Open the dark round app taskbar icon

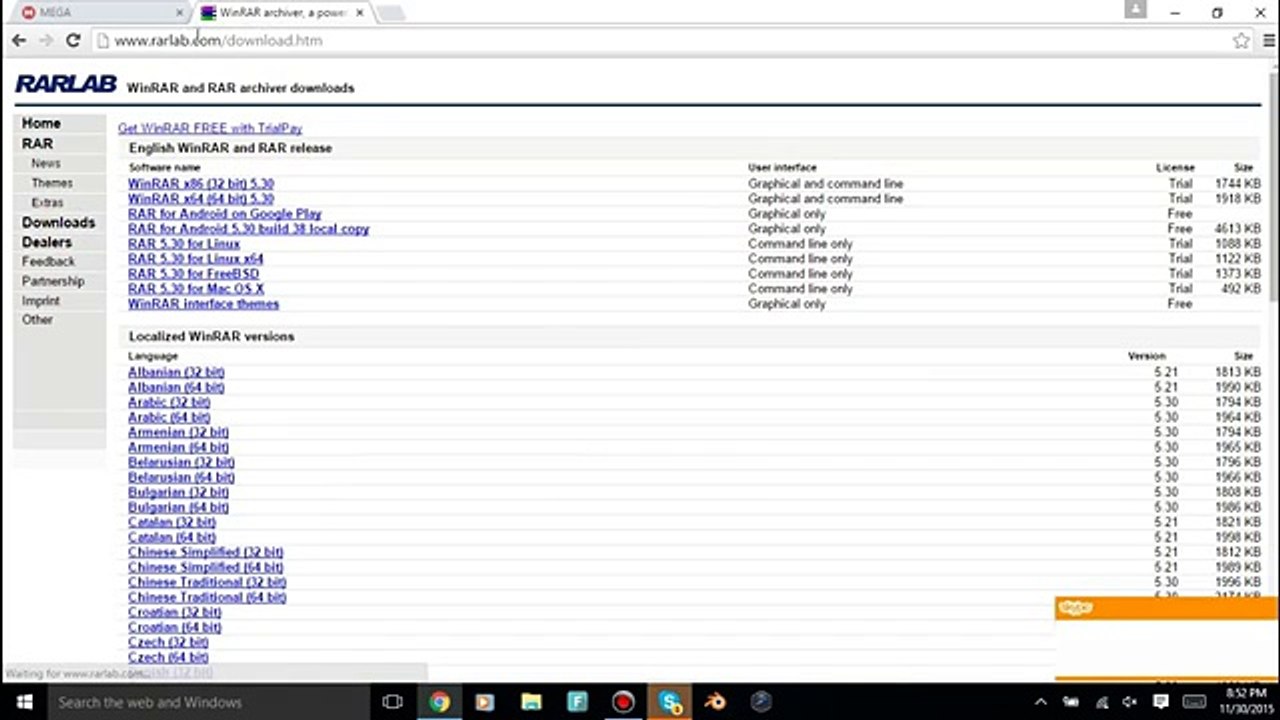point(761,702)
